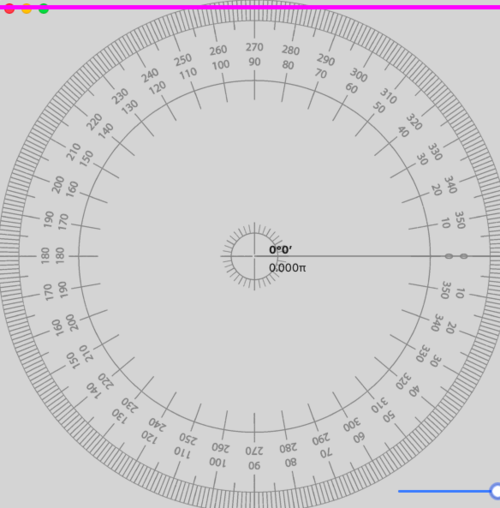Click the upright 120 scale label
The width and height of the screenshot is (500, 508).
coord(157,88)
